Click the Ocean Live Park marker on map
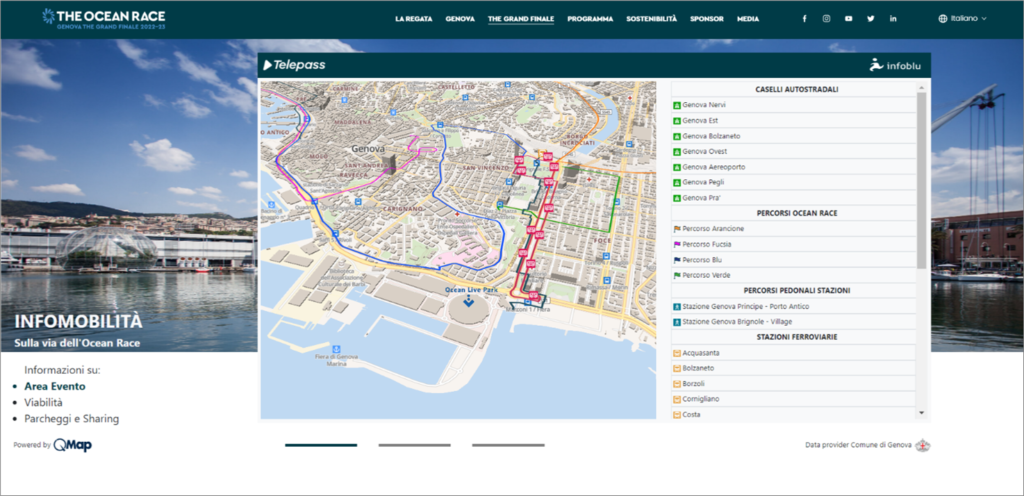This screenshot has height=496, width=1024. pyautogui.click(x=468, y=300)
